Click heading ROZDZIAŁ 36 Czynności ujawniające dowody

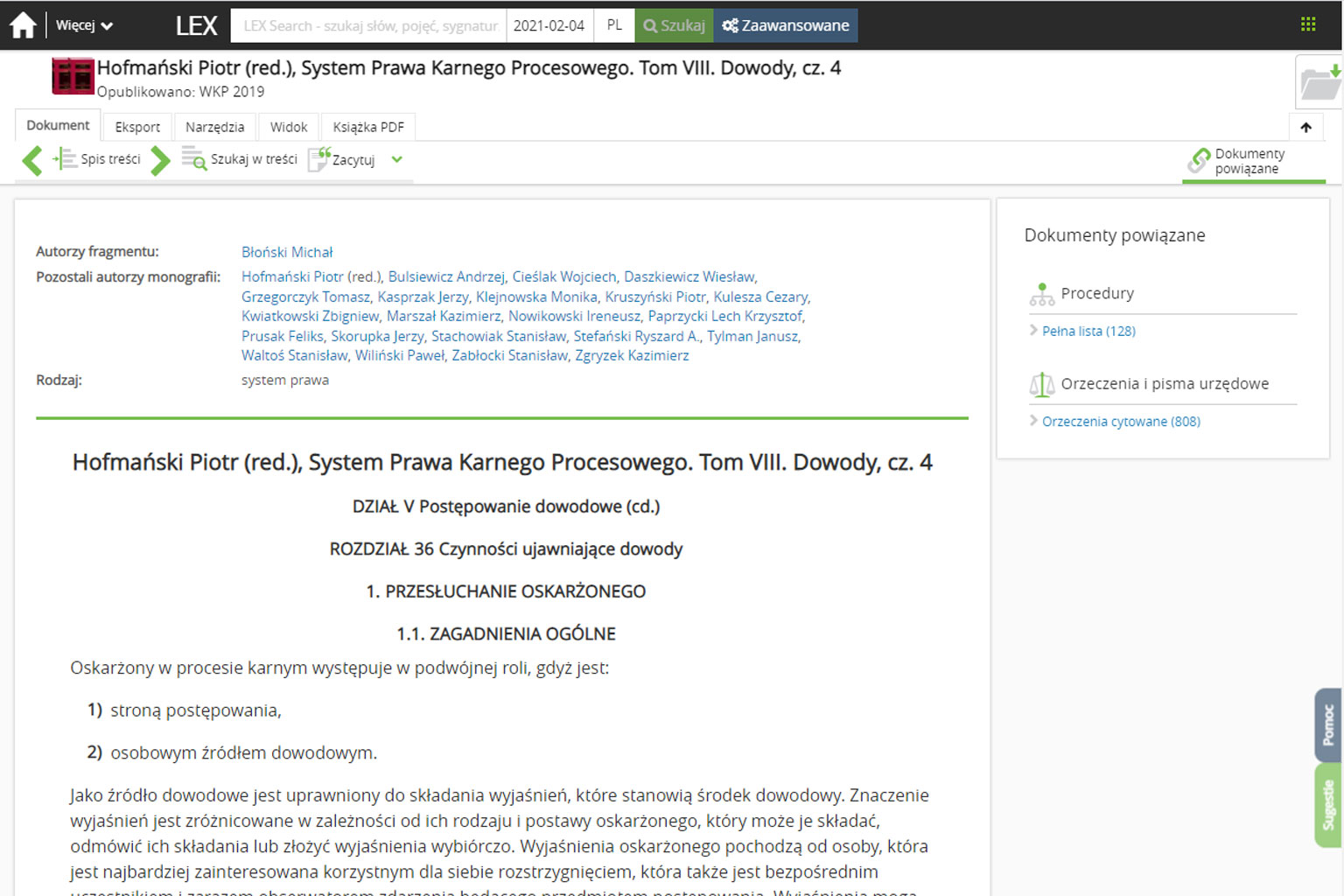coord(506,549)
